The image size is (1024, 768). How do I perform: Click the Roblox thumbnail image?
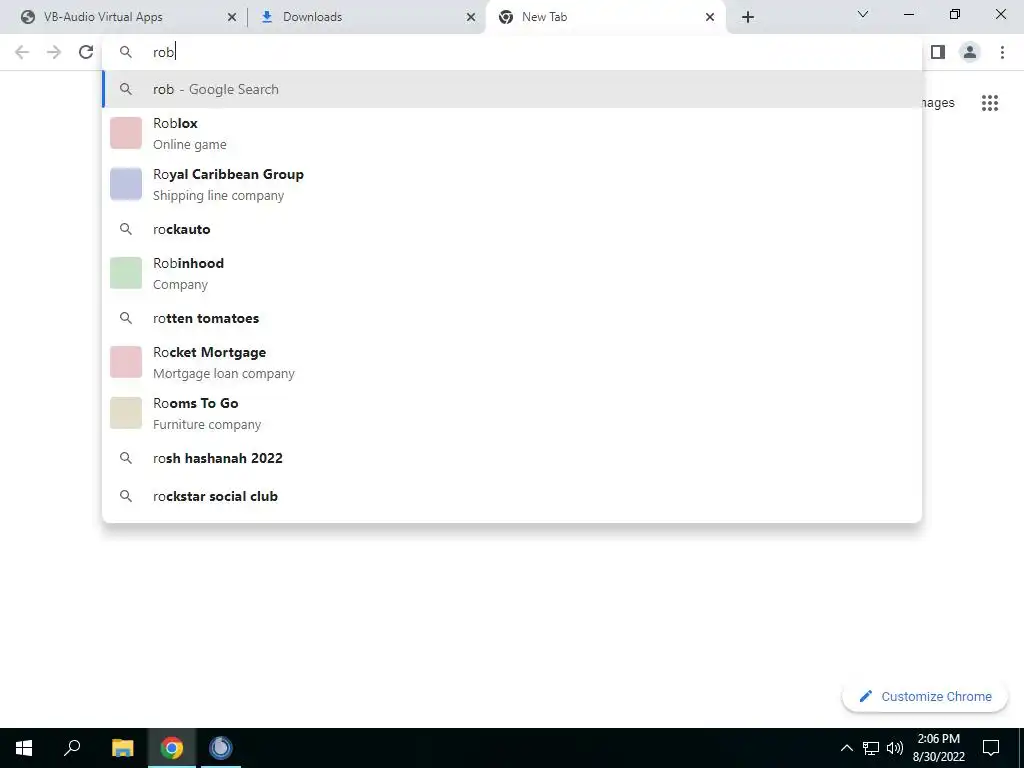[126, 133]
